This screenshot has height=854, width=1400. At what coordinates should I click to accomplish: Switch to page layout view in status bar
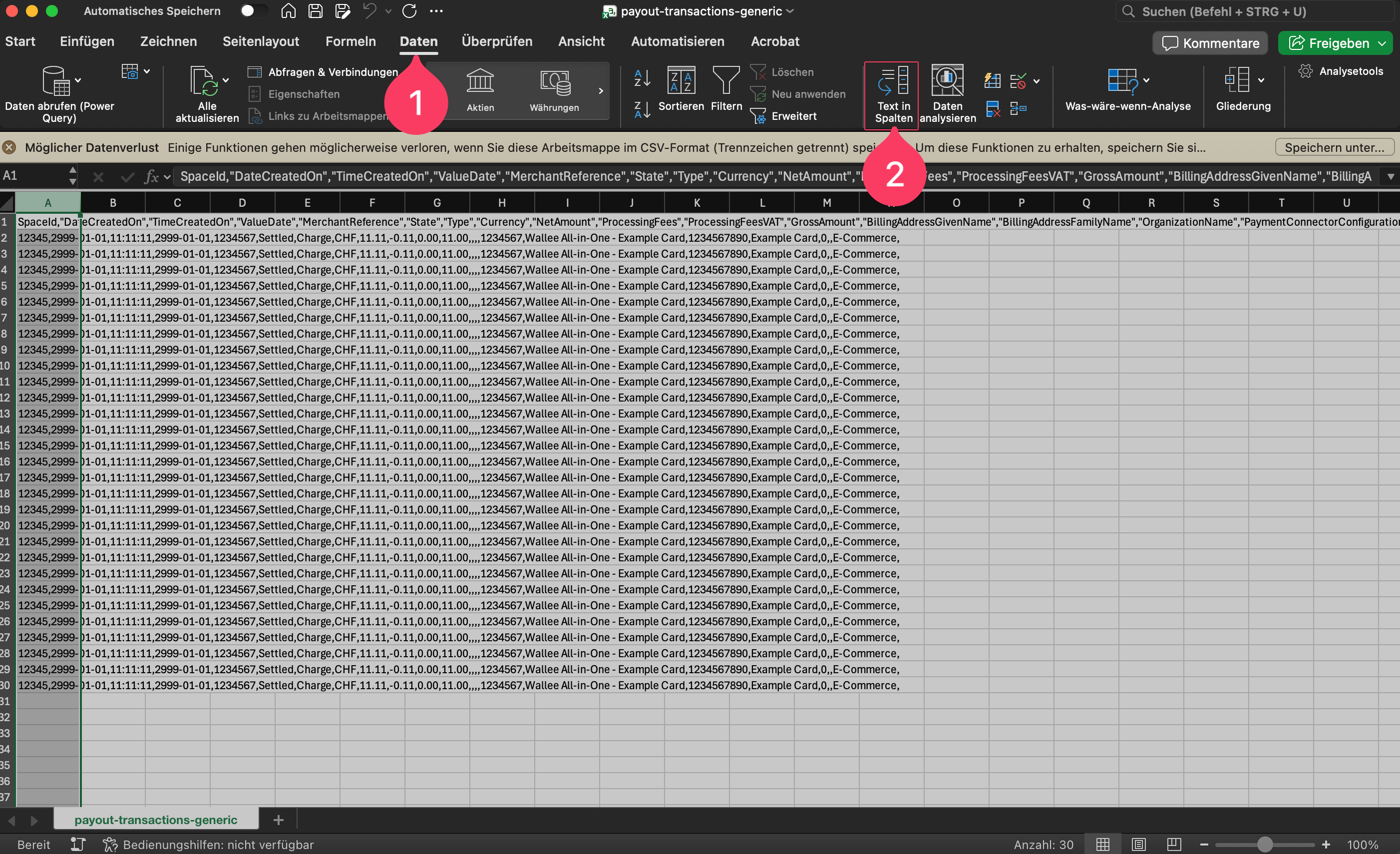click(x=1139, y=845)
